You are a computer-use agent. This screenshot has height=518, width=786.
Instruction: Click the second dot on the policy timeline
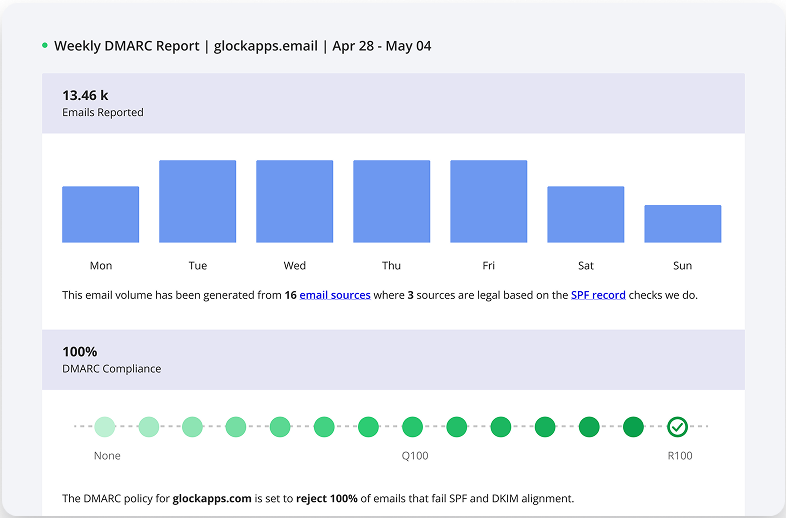tap(149, 427)
